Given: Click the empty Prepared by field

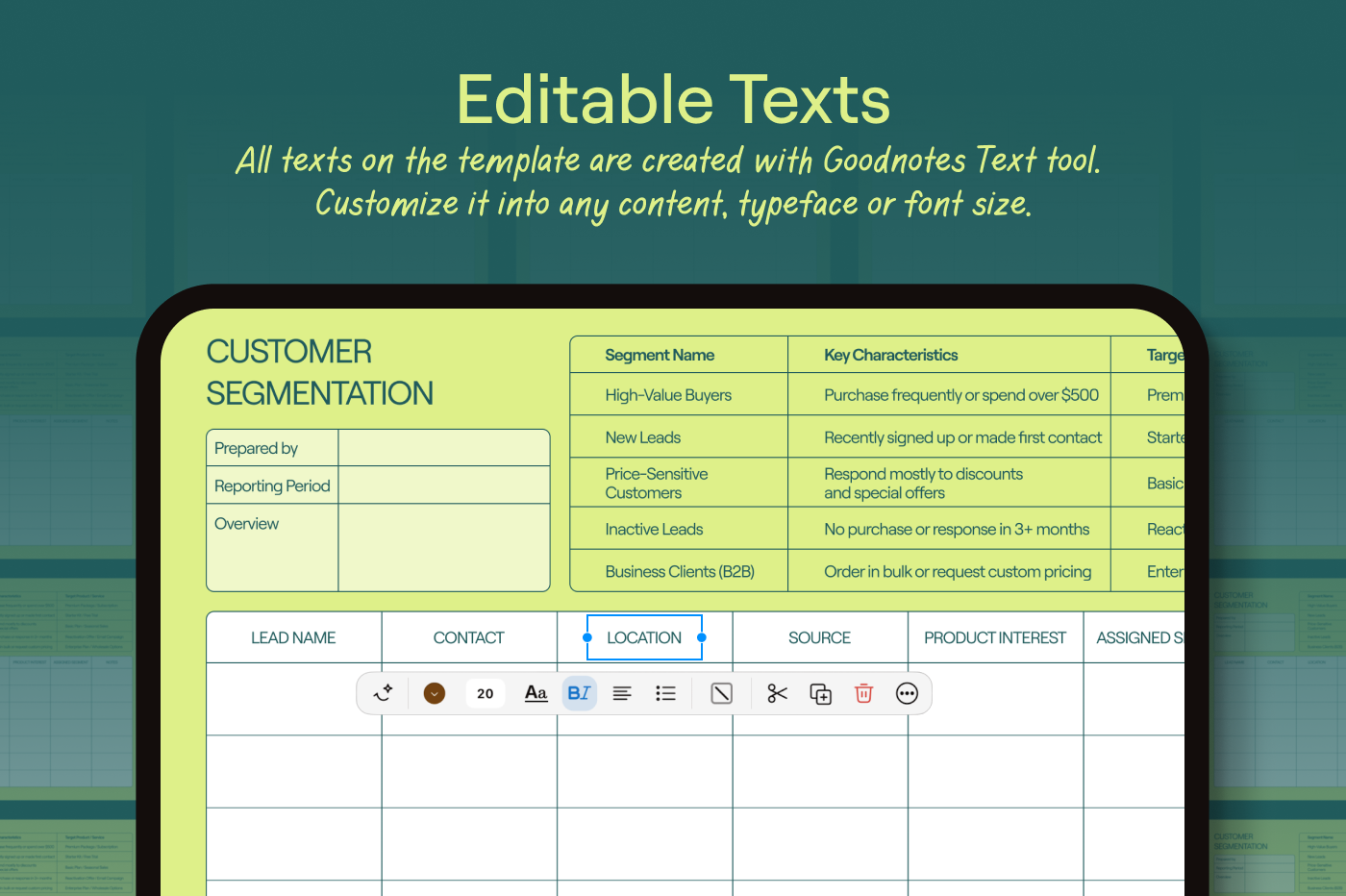Looking at the screenshot, I should (443, 448).
